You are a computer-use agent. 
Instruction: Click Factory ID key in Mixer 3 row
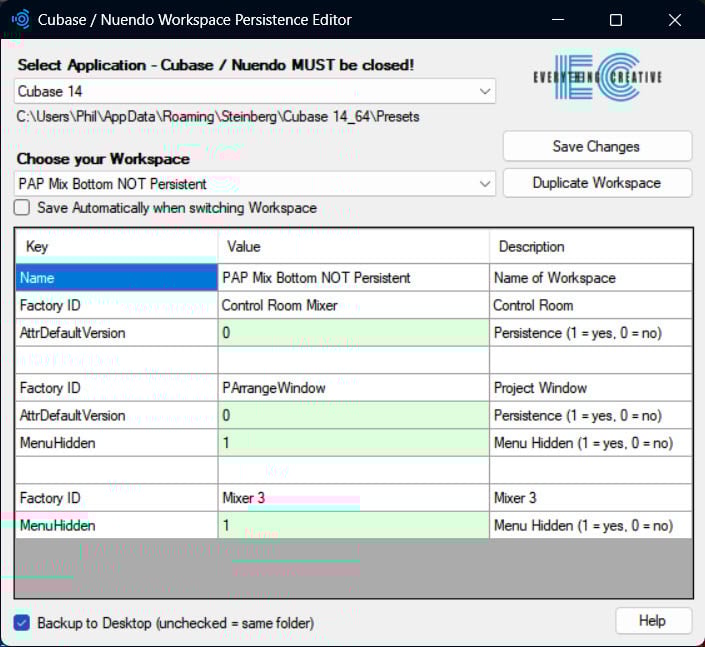(117, 498)
